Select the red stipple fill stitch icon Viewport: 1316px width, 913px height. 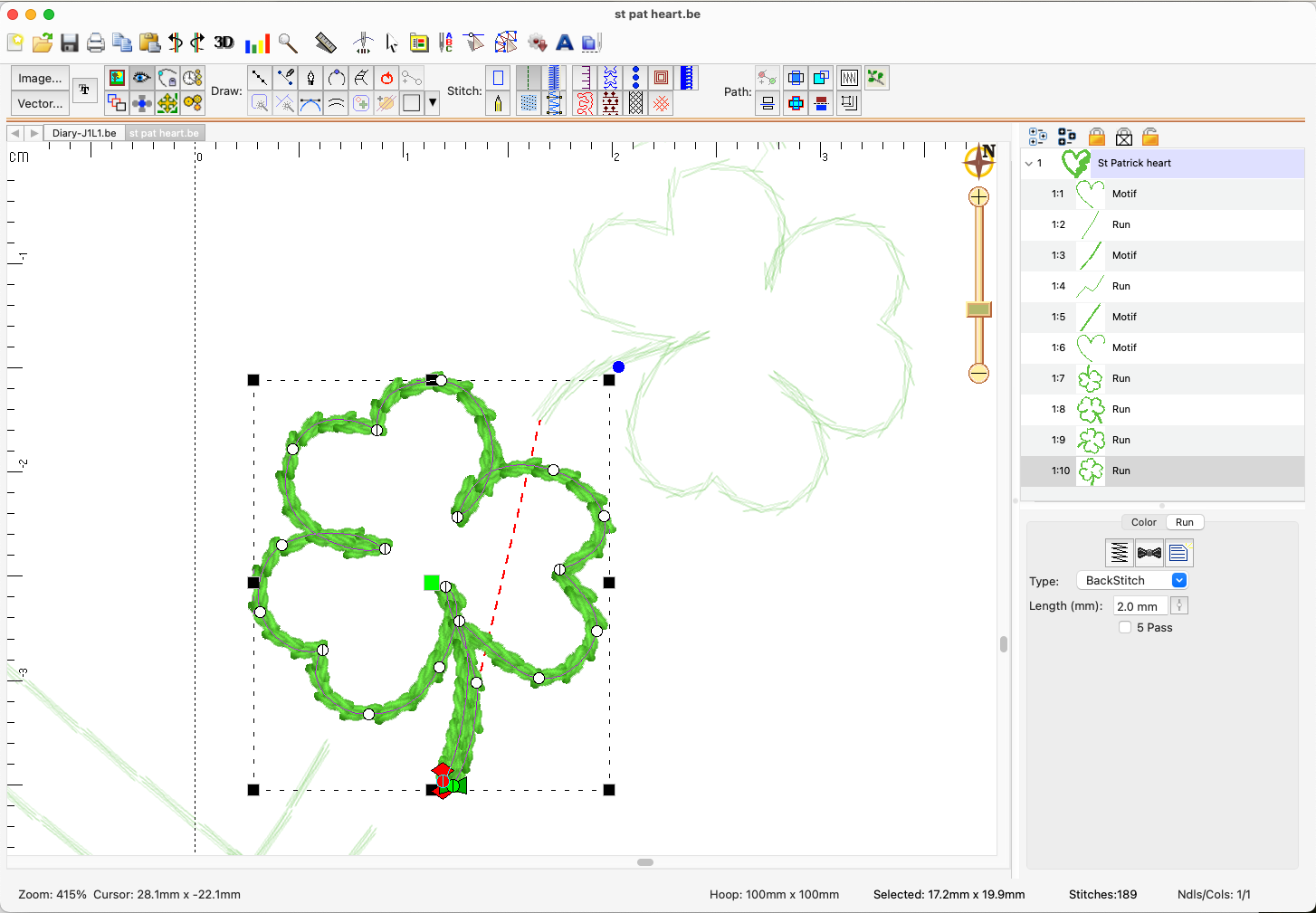coord(586,103)
